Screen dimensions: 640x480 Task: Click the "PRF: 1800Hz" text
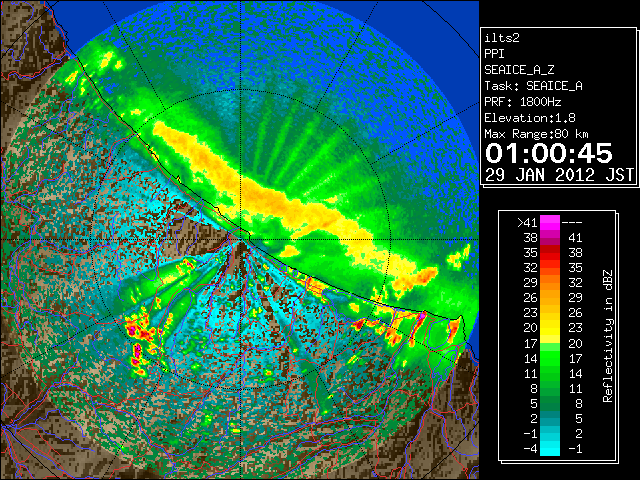coord(523,102)
